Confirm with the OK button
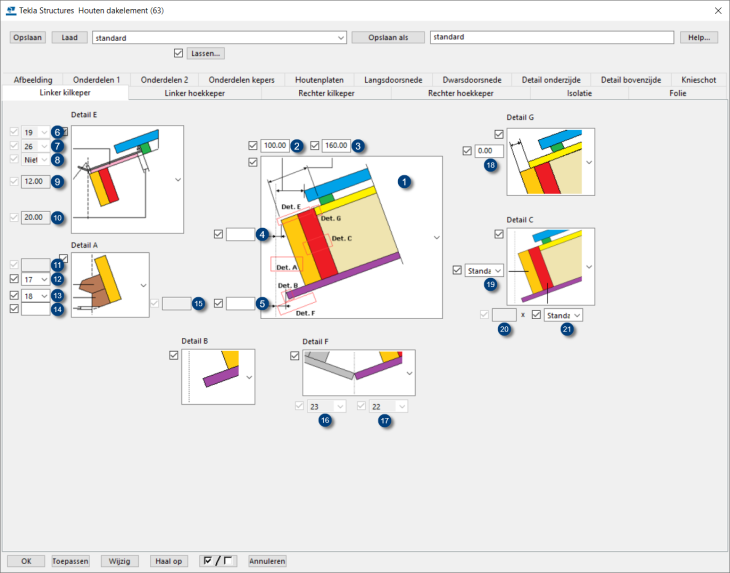The image size is (730, 573). pos(26,561)
